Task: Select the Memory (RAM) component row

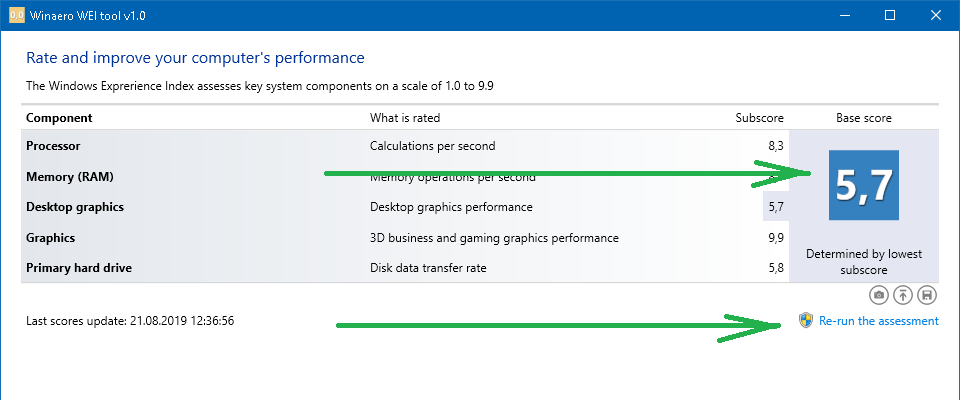Action: 405,177
